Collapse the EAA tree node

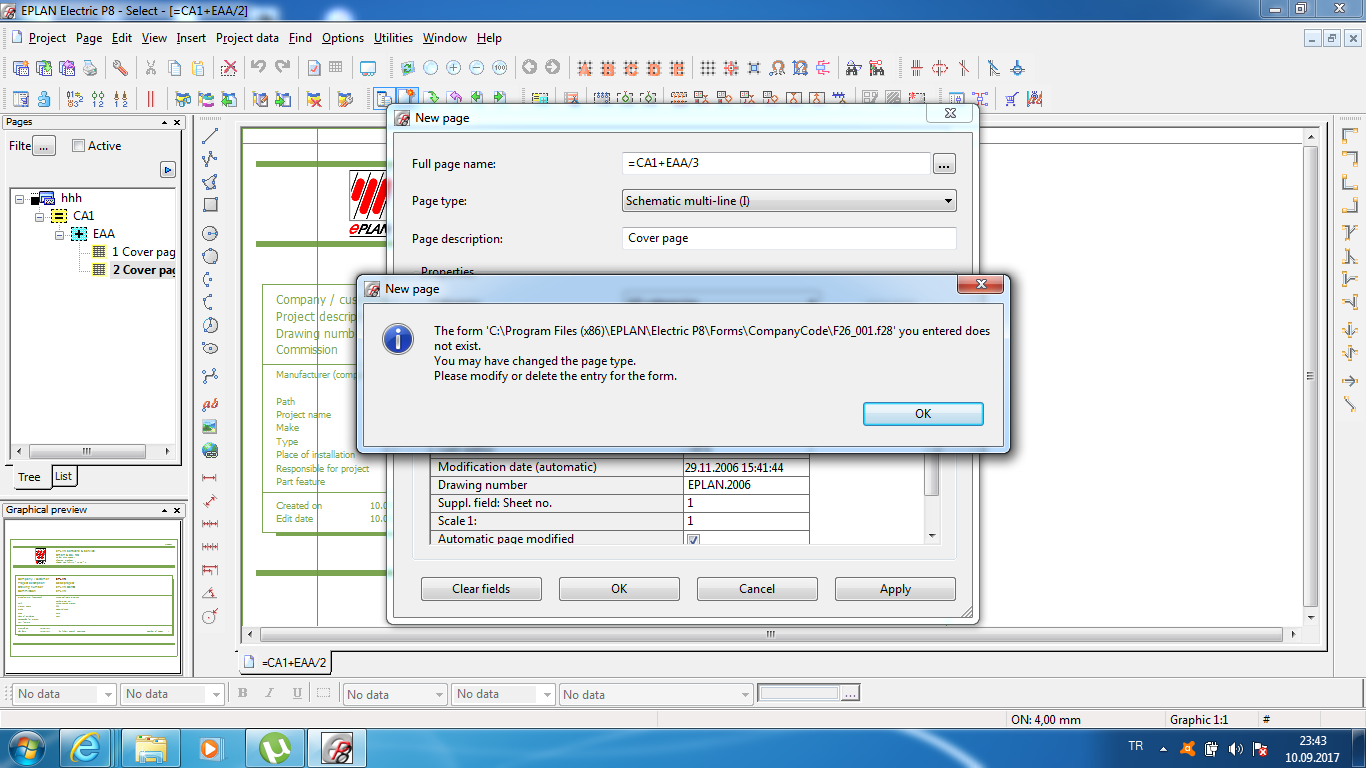[x=60, y=234]
